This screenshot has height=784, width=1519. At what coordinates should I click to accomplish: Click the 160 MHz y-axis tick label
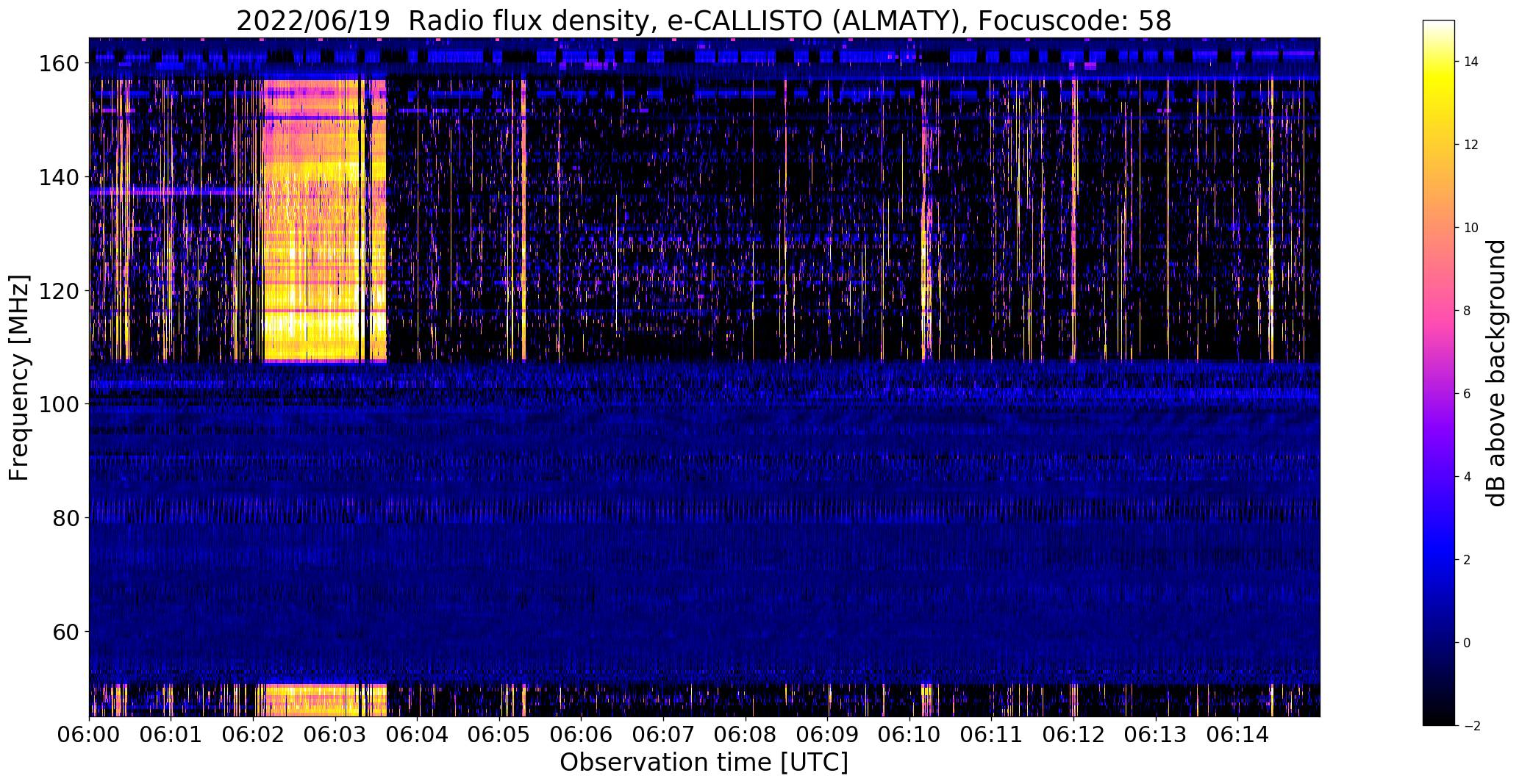tap(59, 64)
